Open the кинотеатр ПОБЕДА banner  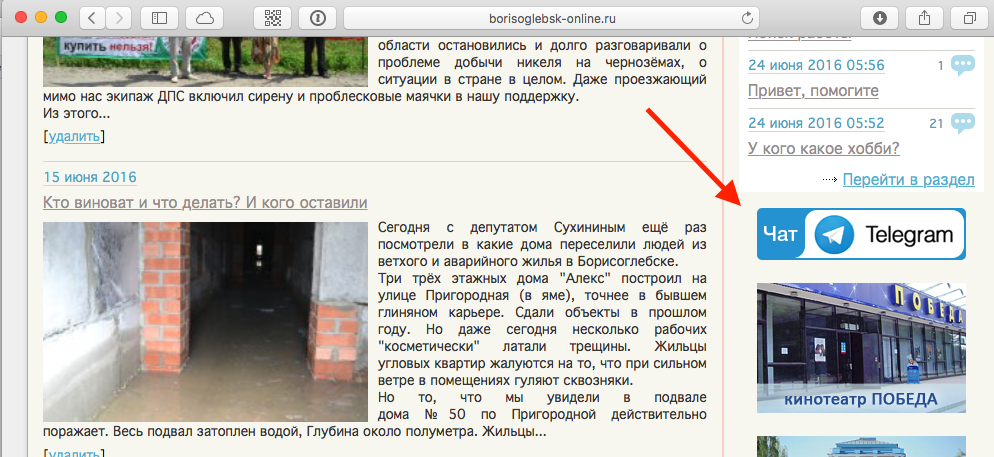coord(861,348)
